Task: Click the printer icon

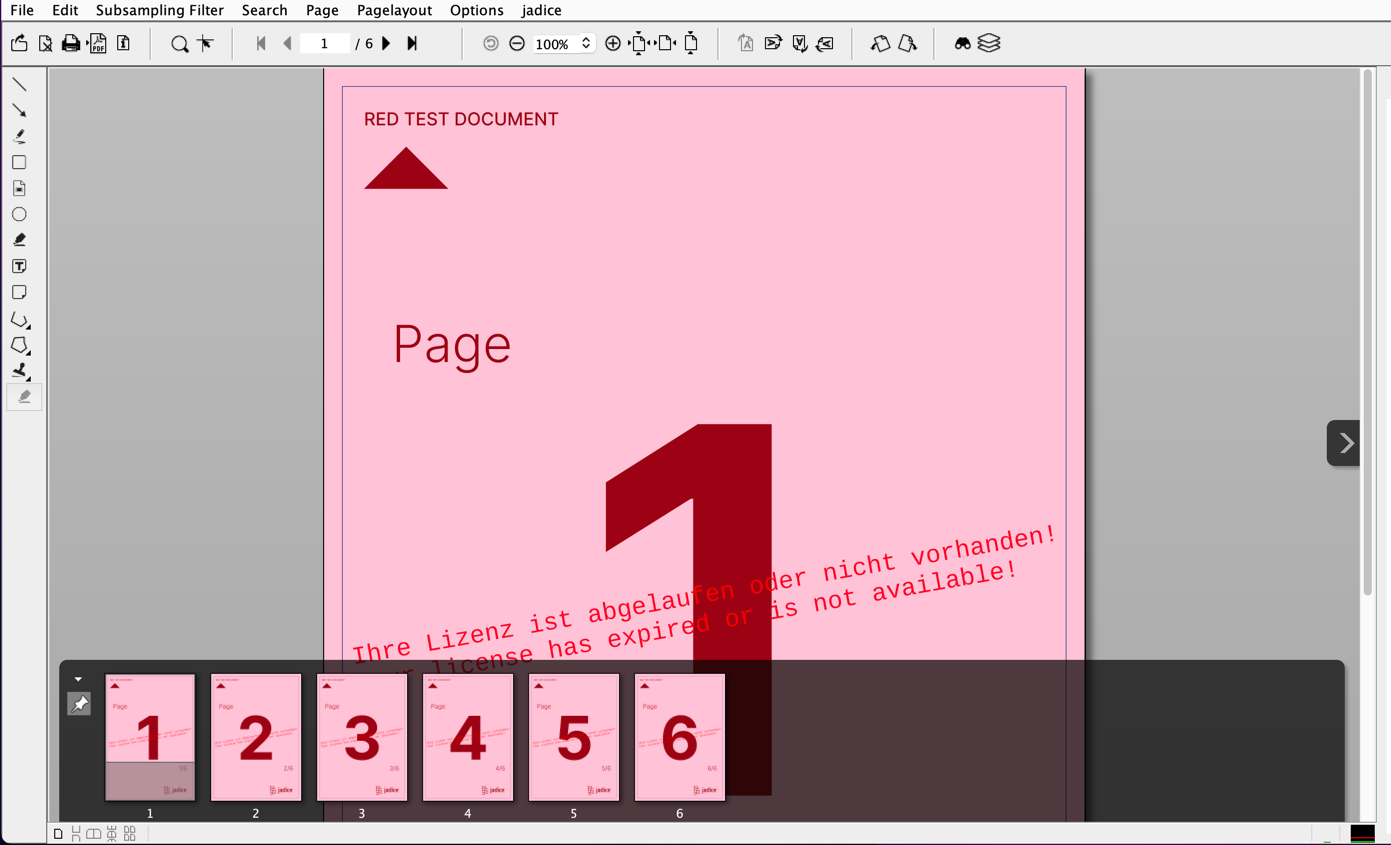Action: click(x=71, y=43)
